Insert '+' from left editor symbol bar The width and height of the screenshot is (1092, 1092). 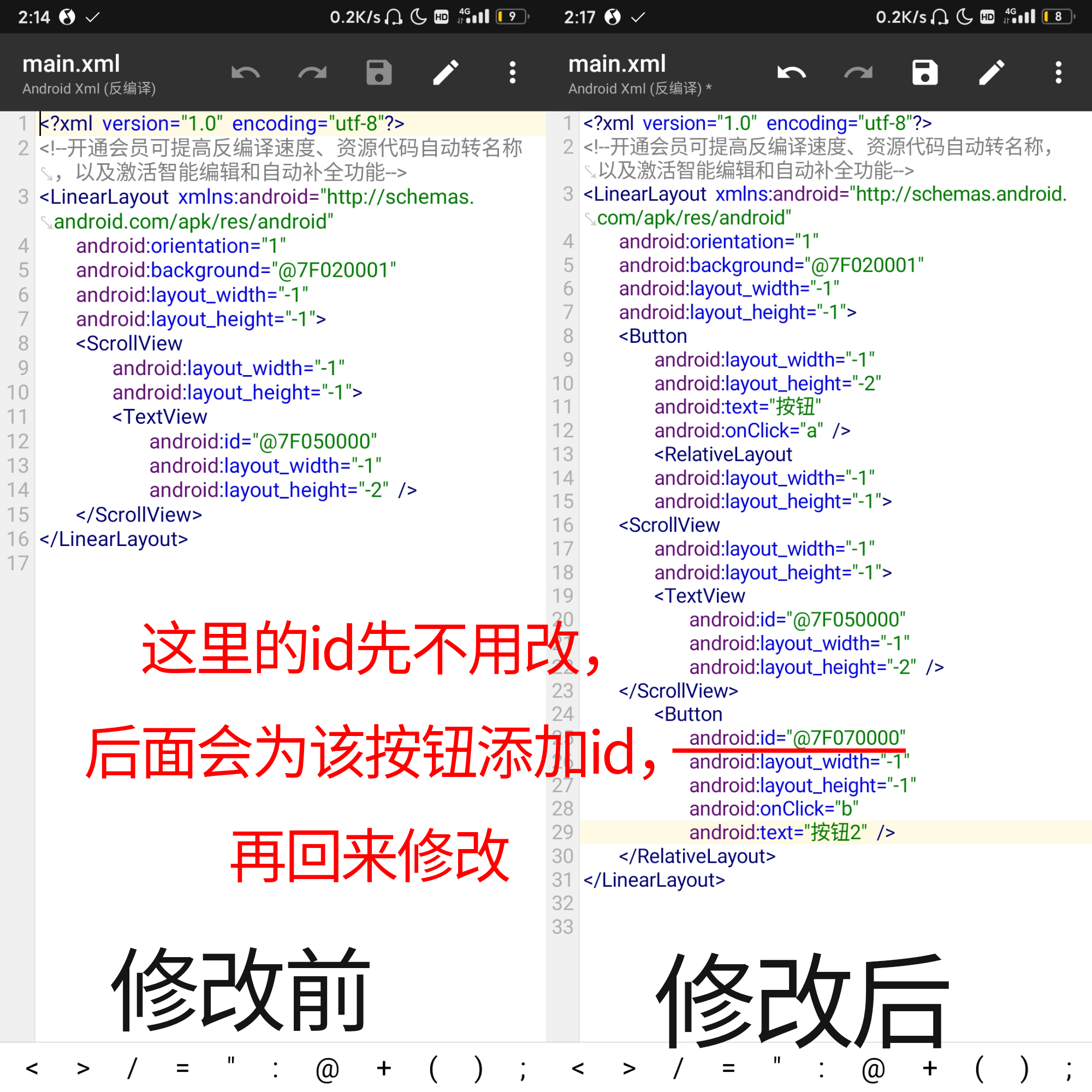[x=384, y=1067]
